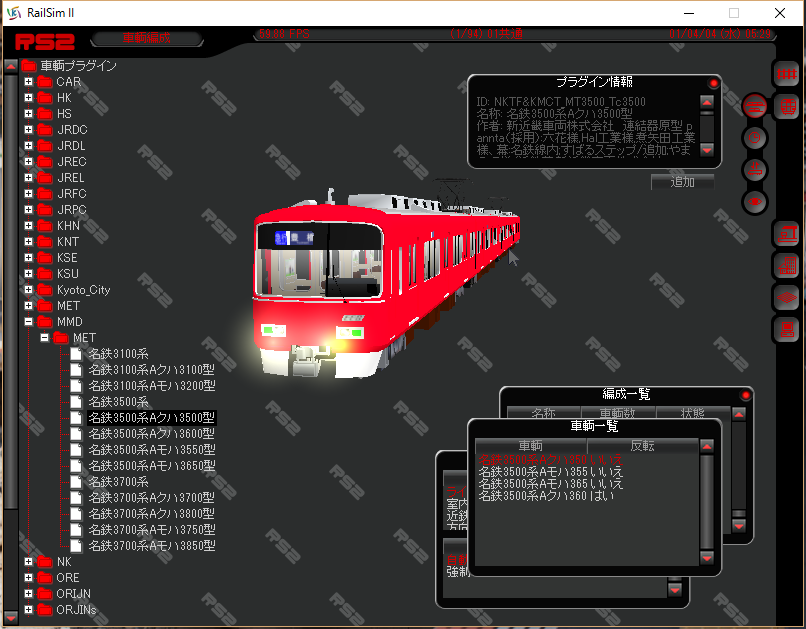Click the Kyoto_City folder icon
This screenshot has width=806, height=629.
45,290
